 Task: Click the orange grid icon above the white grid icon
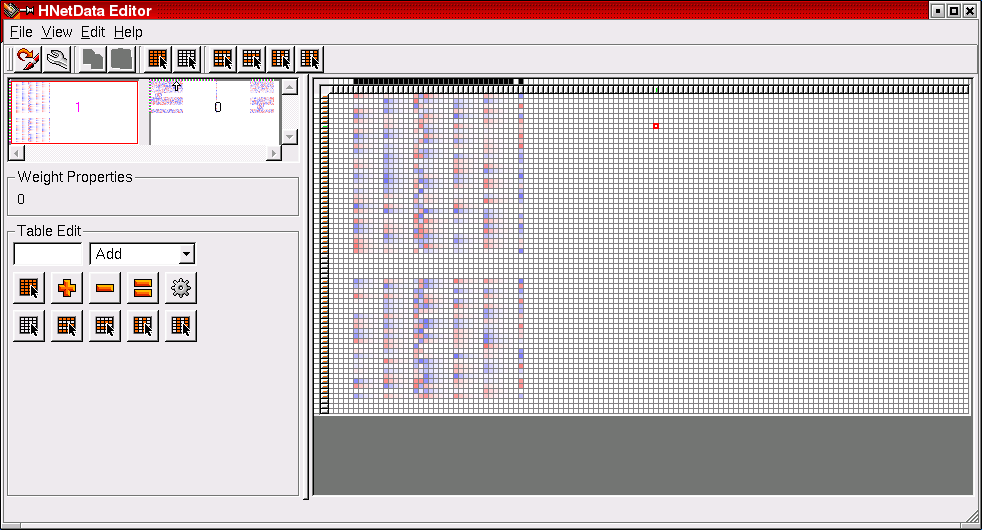(x=29, y=289)
